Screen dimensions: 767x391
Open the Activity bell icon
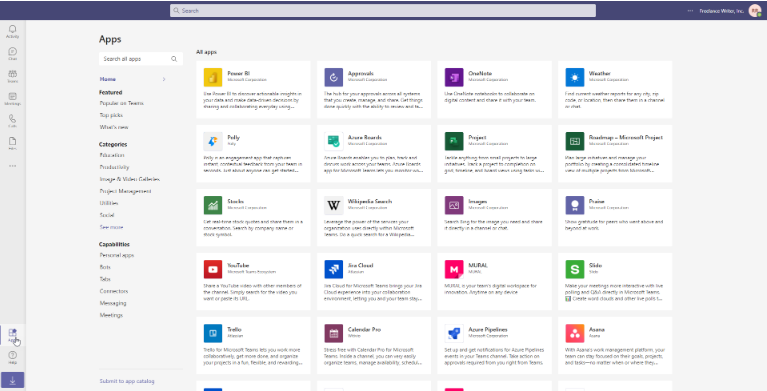[x=13, y=30]
